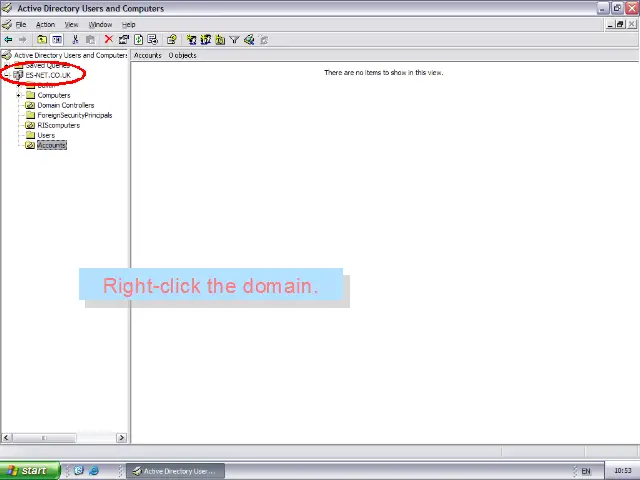Click the 10:53 taskbar clock
Screen dimensions: 640x480
tap(622, 471)
